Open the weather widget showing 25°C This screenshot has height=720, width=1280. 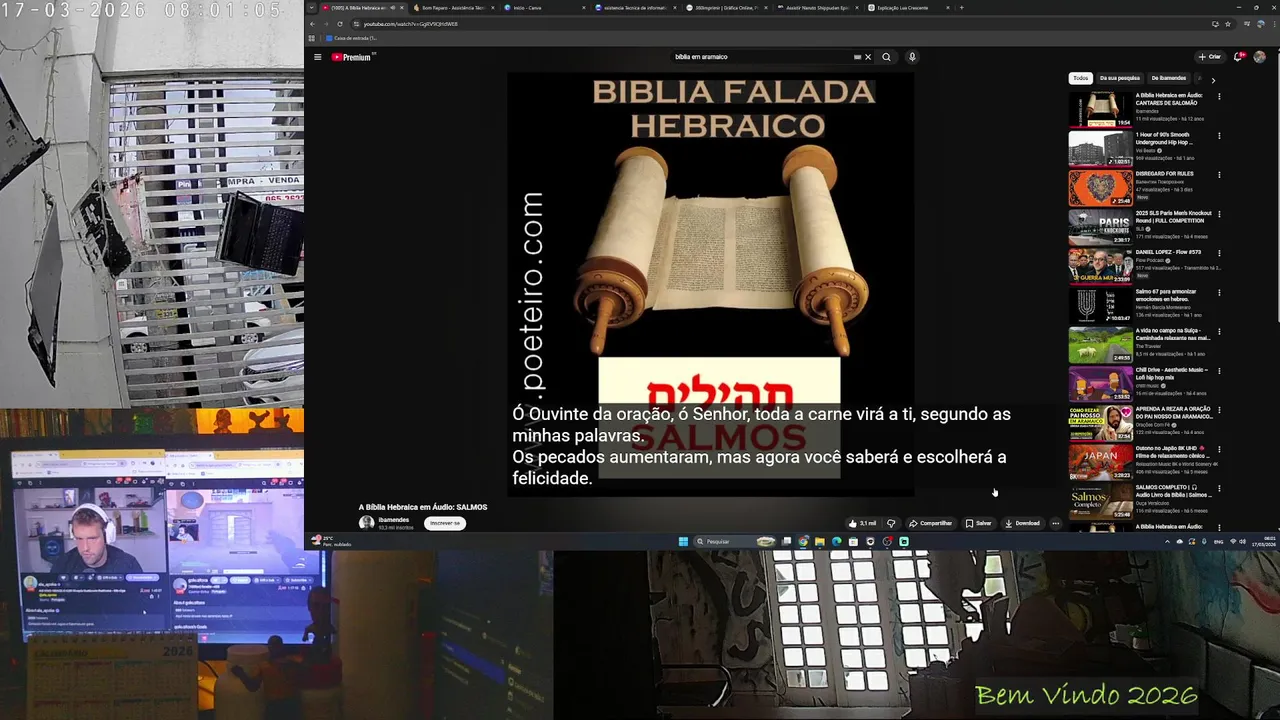tap(331, 541)
